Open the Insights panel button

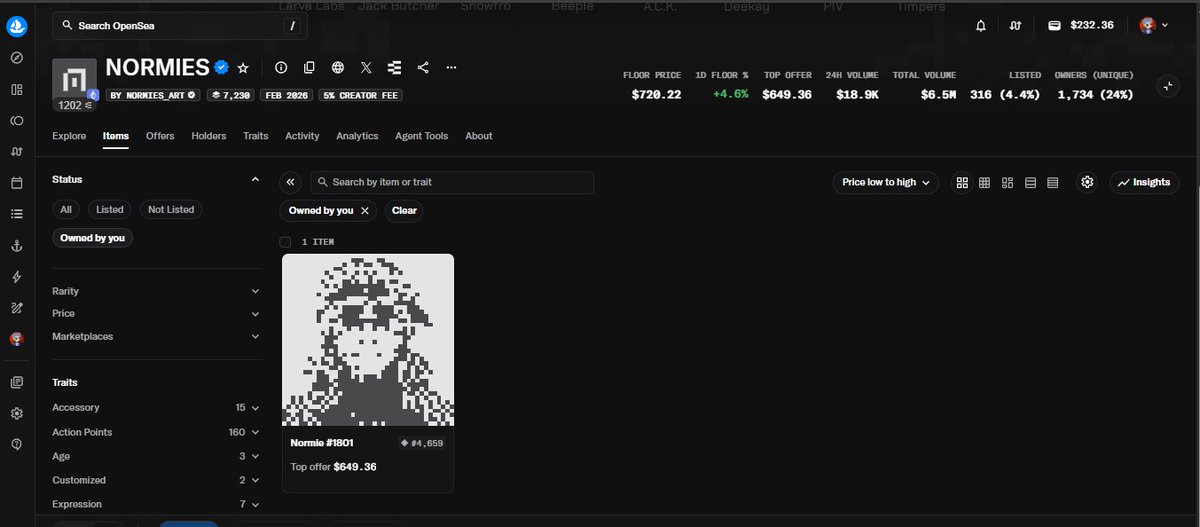[1144, 183]
